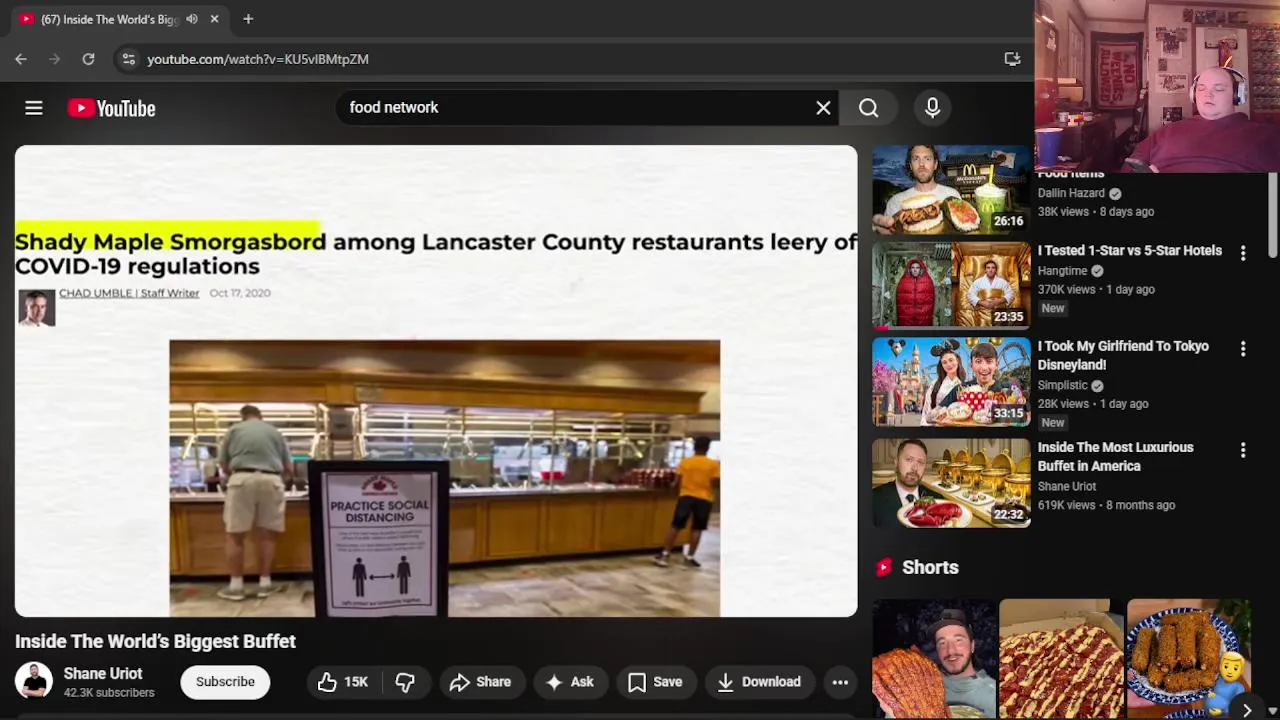Close the YouTube browser tab
This screenshot has width=1280, height=720.
click(214, 19)
